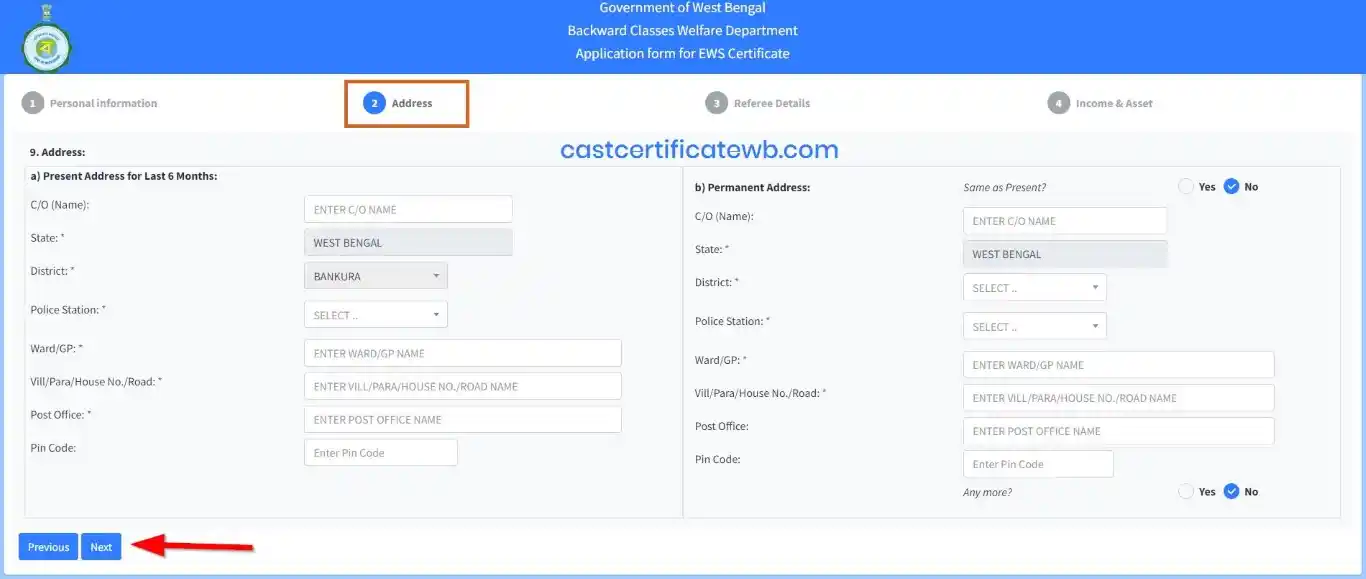Image resolution: width=1366 pixels, height=579 pixels.
Task: Open the District dropdown showing BANKURA
Action: [375, 275]
